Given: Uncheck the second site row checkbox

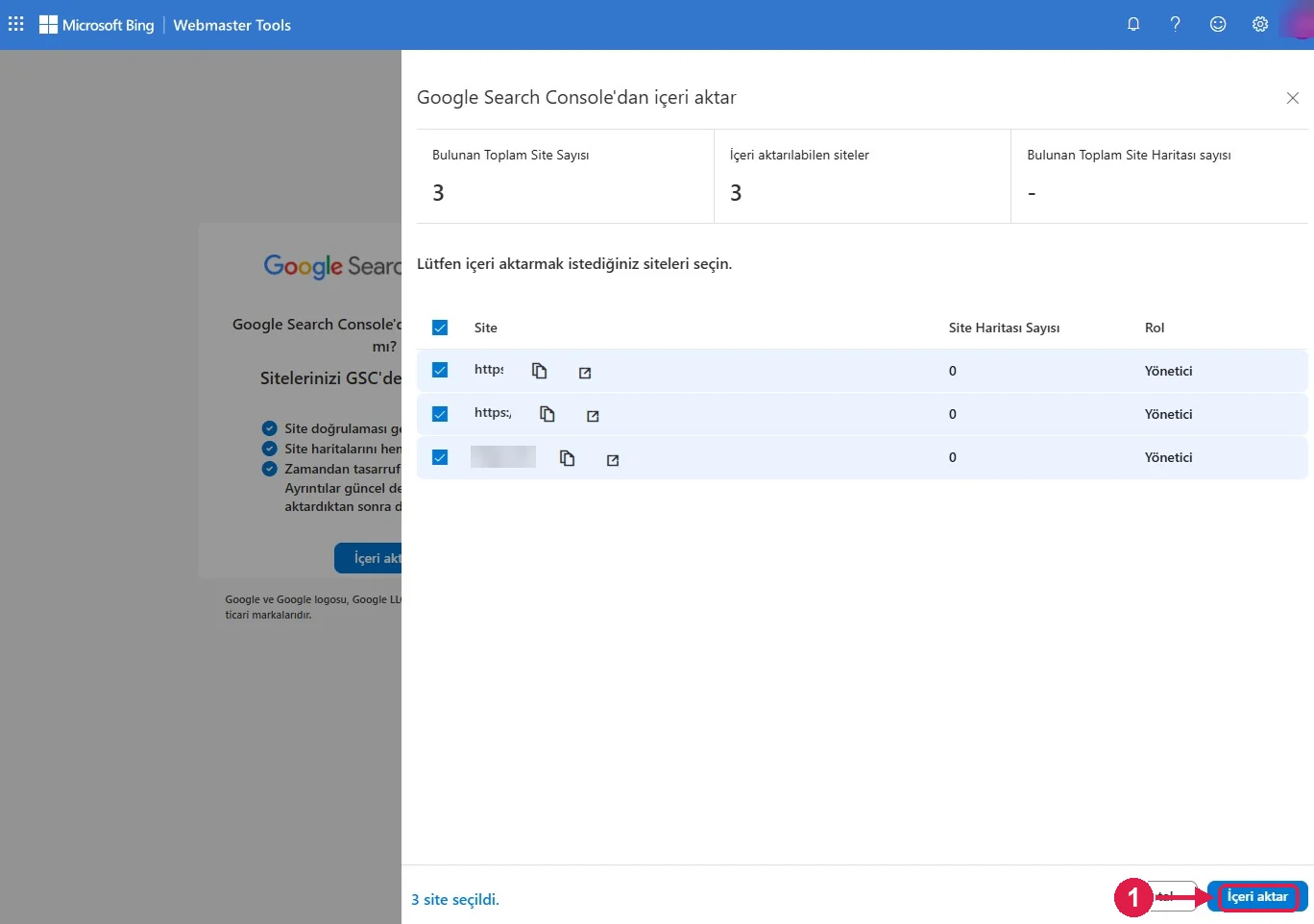Looking at the screenshot, I should (440, 414).
